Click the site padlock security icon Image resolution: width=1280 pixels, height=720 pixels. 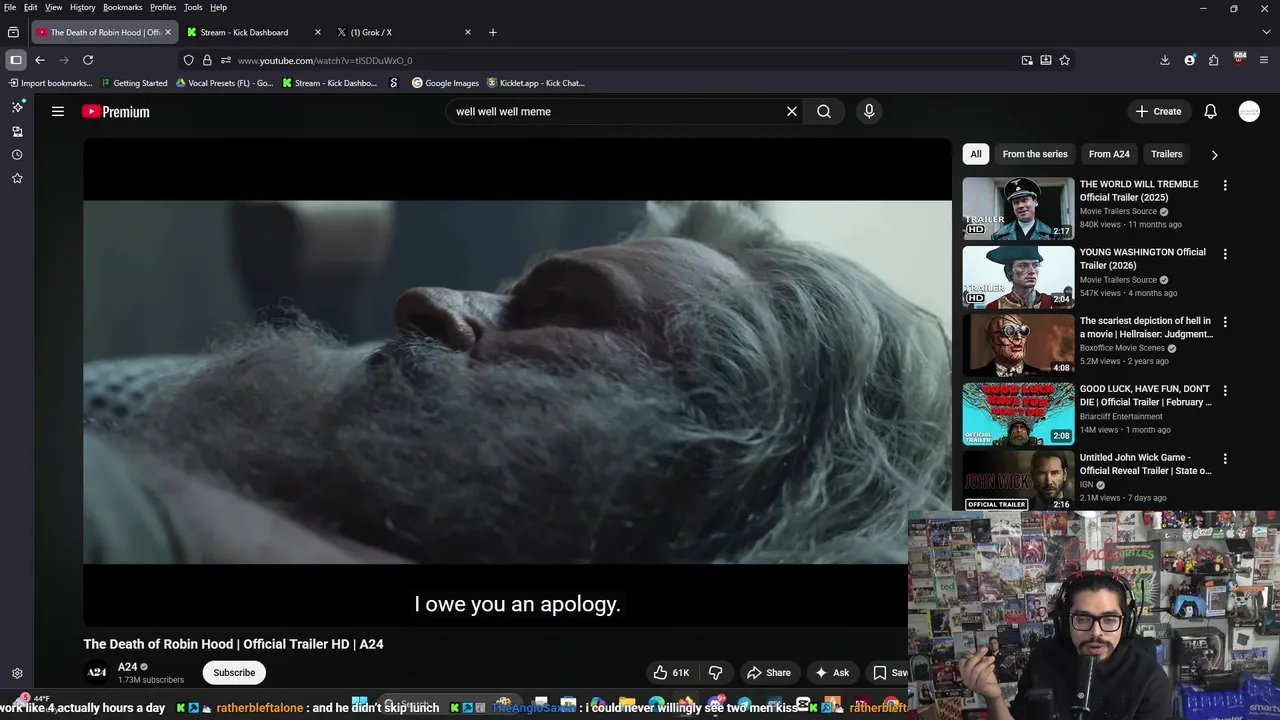[x=207, y=60]
